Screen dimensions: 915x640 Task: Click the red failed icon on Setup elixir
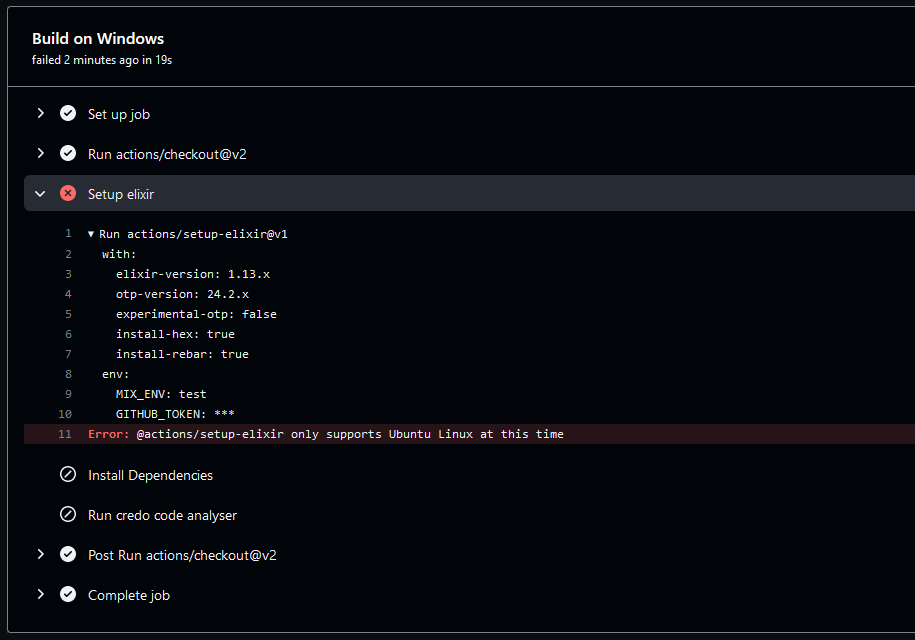68,193
